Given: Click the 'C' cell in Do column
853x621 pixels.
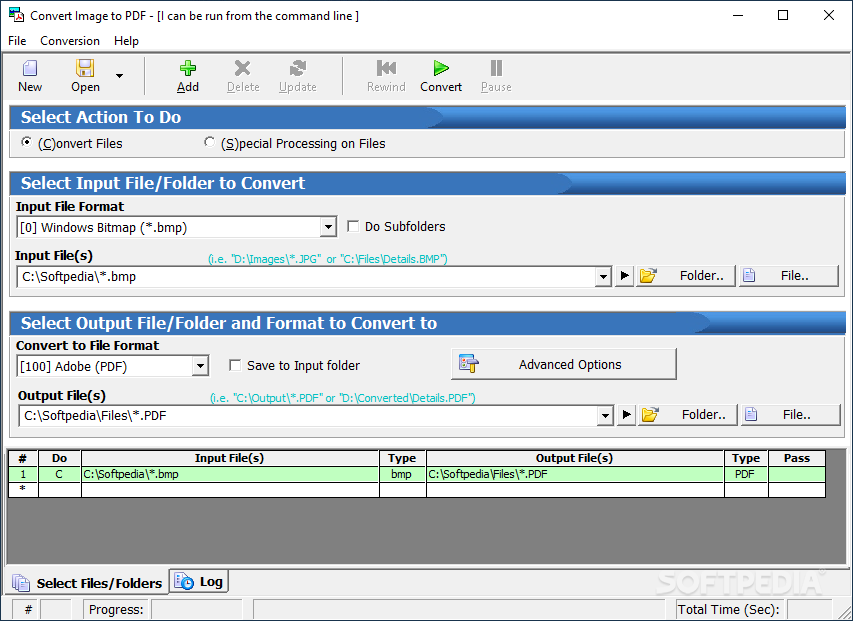Looking at the screenshot, I should click(59, 474).
